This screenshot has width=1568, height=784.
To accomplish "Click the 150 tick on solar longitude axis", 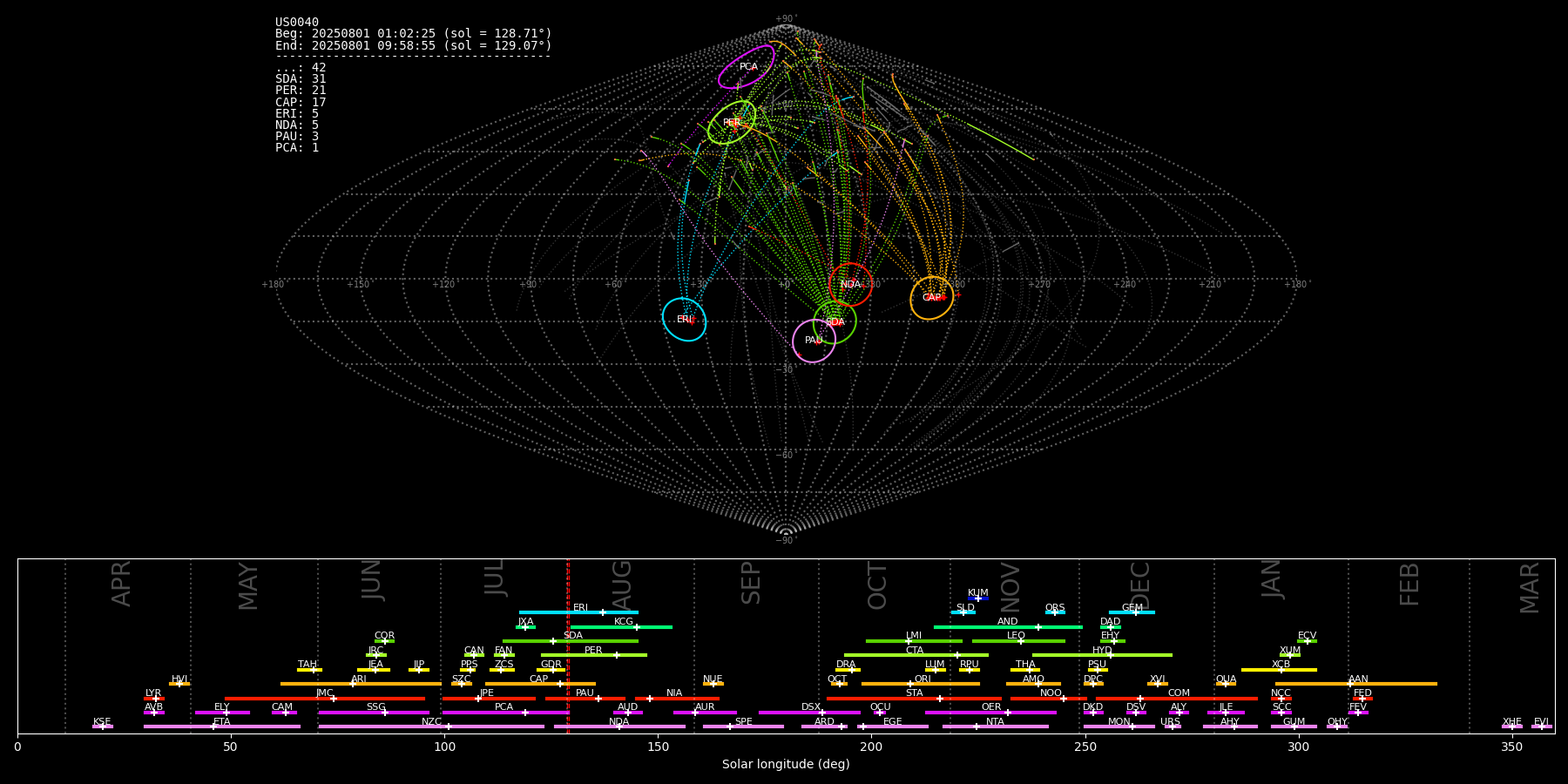I will (x=658, y=747).
